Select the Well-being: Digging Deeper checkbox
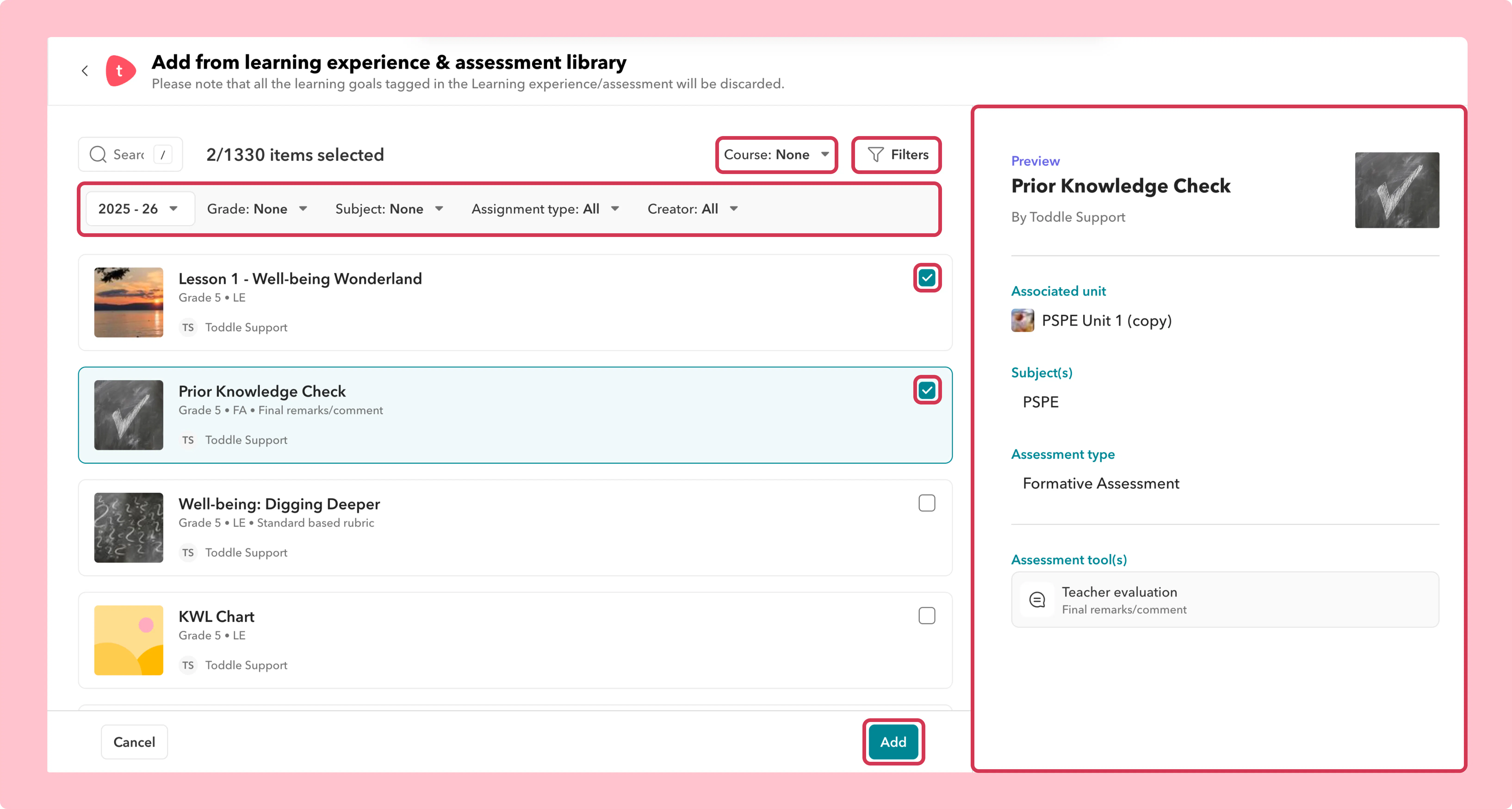1512x809 pixels. pyautogui.click(x=927, y=503)
